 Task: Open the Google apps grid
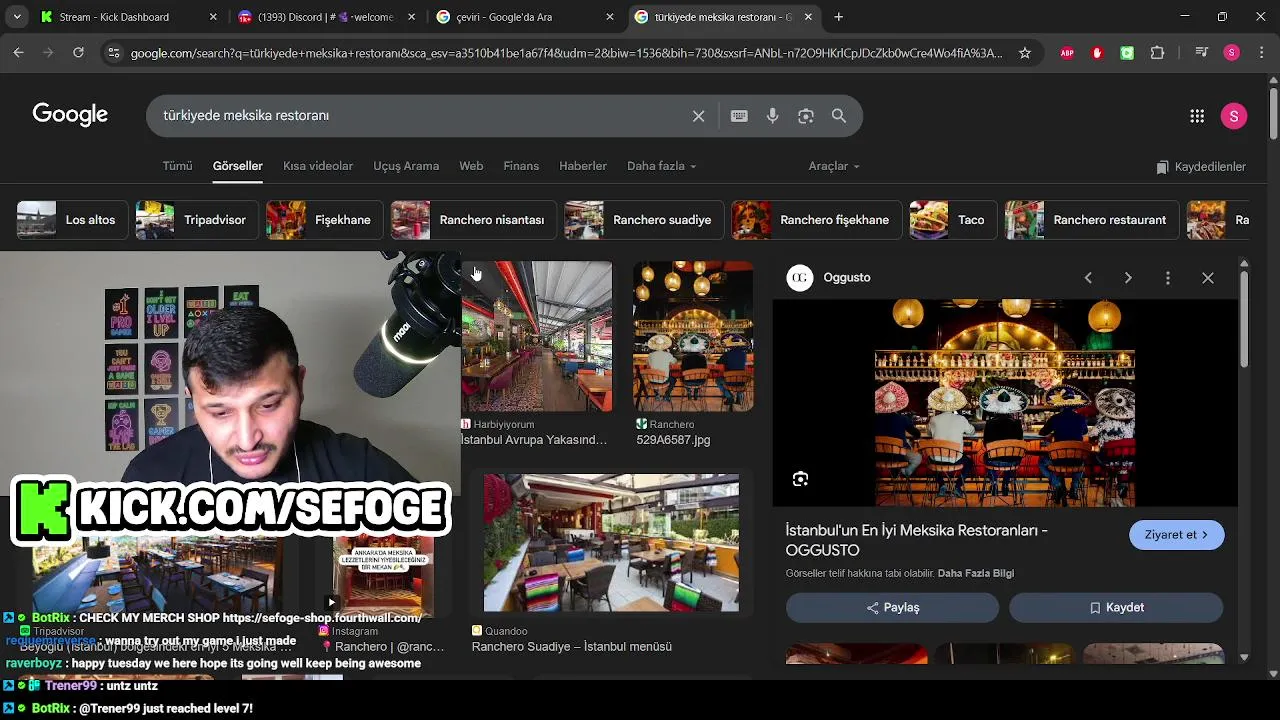click(x=1197, y=116)
